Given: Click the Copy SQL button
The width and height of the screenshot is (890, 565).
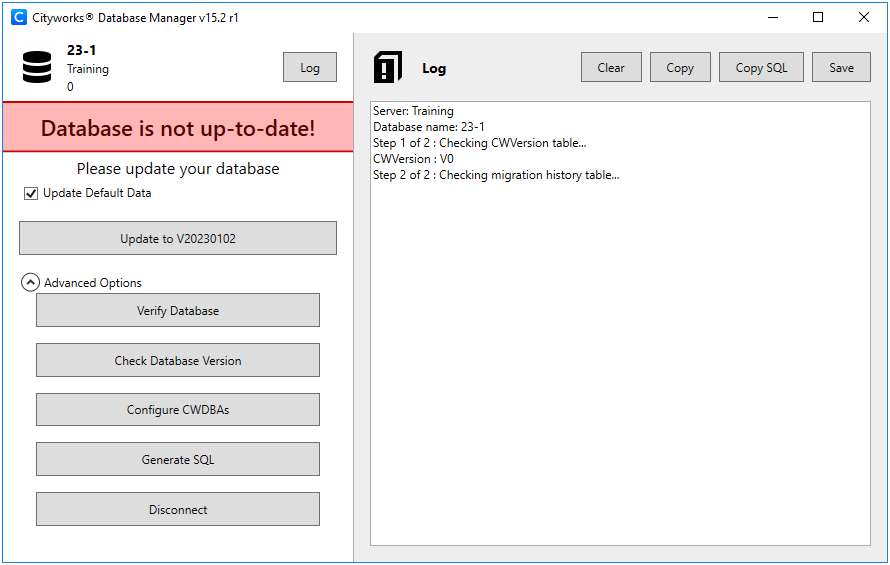Looking at the screenshot, I should [x=761, y=68].
